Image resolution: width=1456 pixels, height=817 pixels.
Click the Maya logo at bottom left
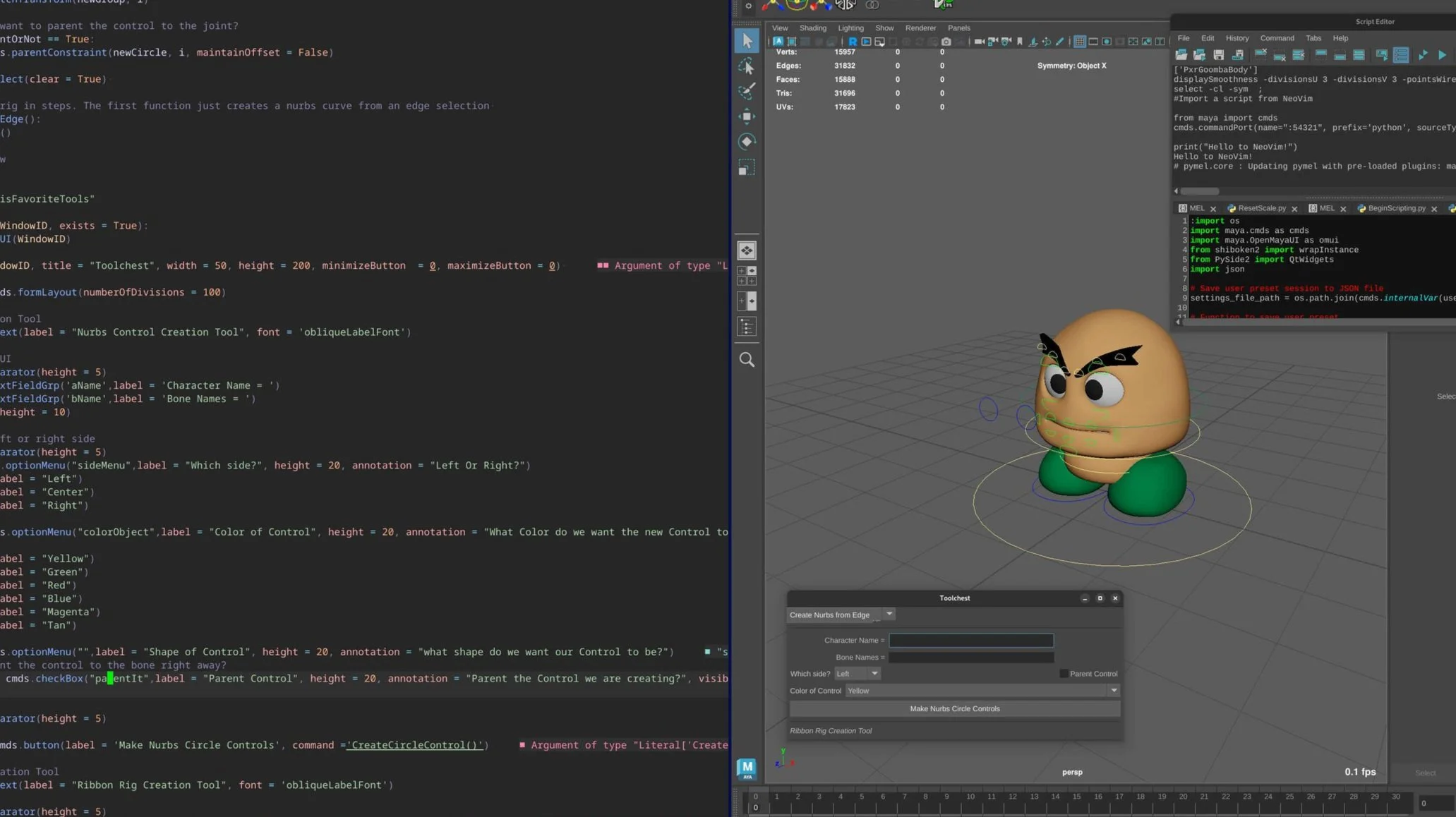coord(747,768)
